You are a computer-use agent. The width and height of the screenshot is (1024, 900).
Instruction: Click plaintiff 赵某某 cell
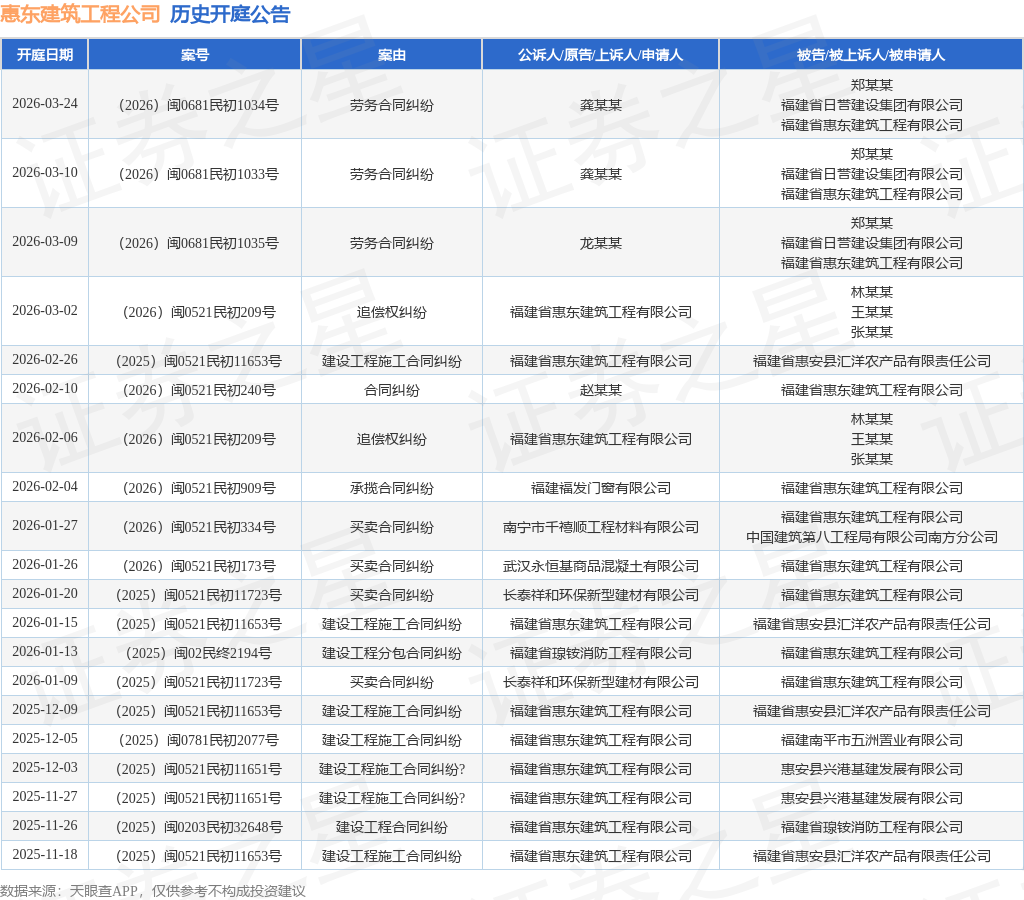click(x=601, y=391)
